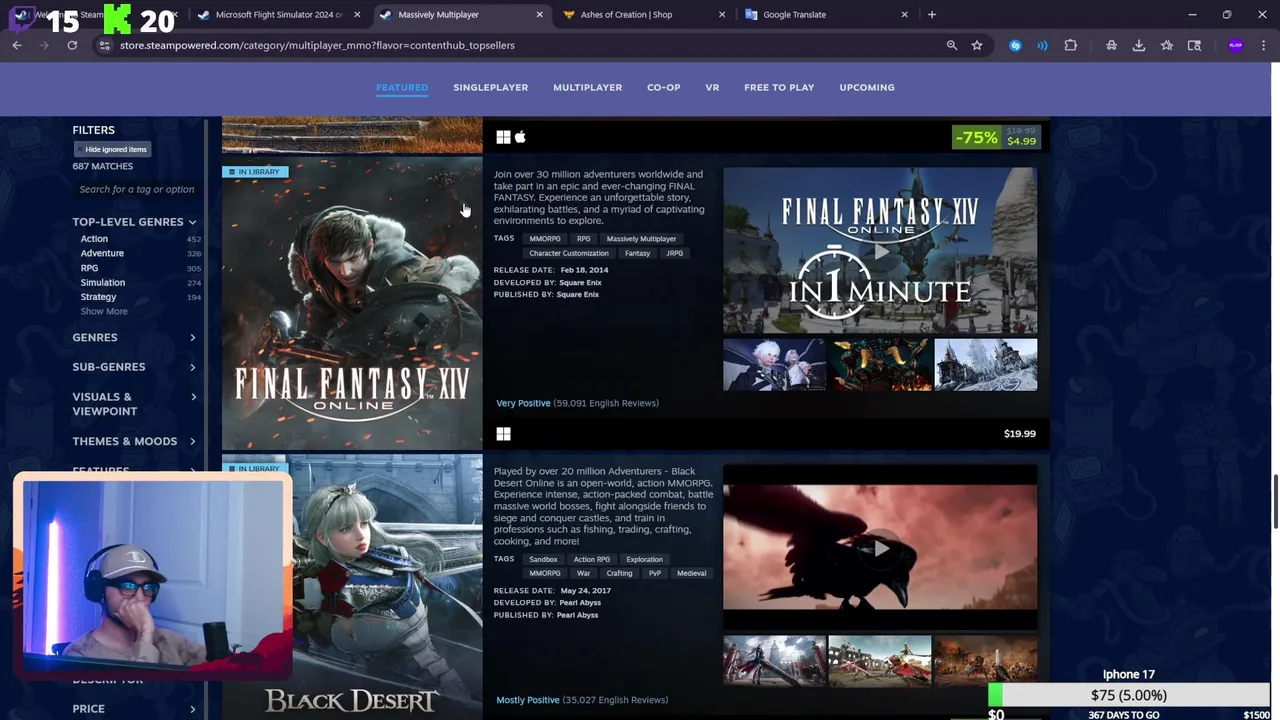The image size is (1280, 720).
Task: Click the filters panel scrollbar
Action: [x=206, y=300]
